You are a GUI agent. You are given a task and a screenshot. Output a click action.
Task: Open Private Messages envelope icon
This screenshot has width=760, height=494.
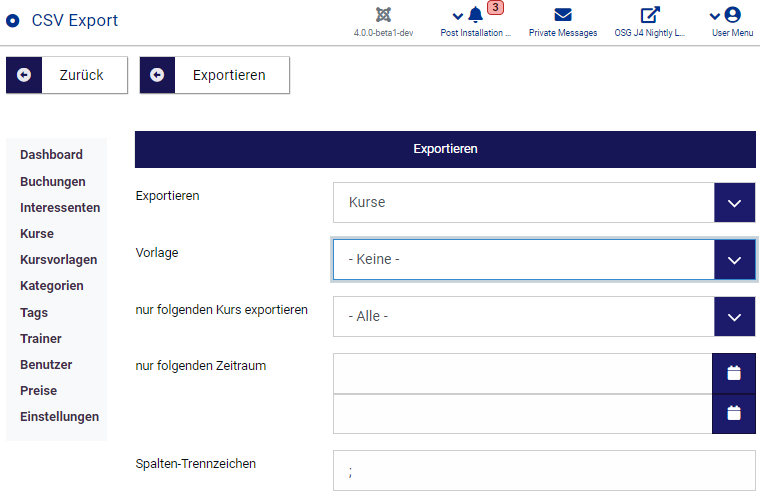click(x=563, y=15)
